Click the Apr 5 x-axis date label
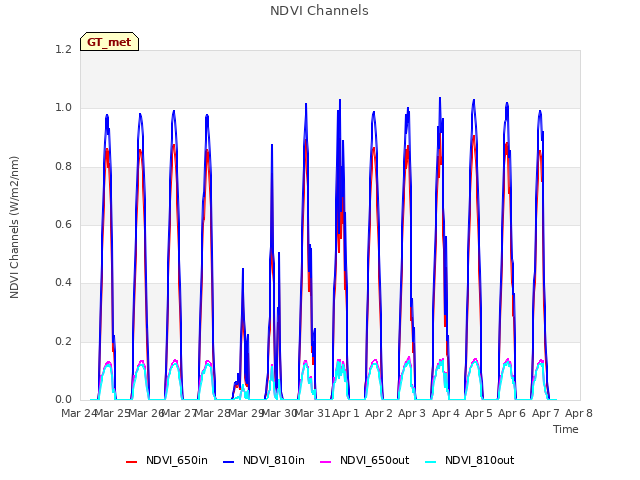The width and height of the screenshot is (640, 480). [479, 413]
